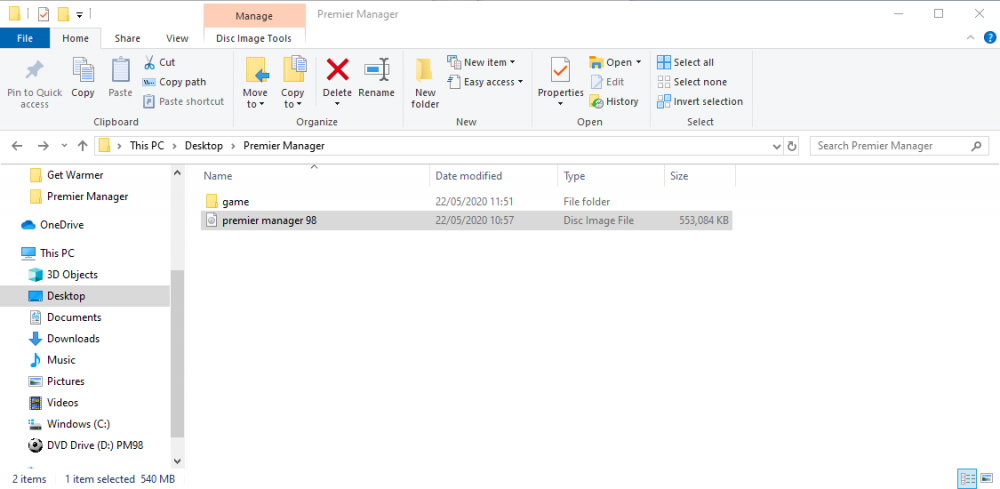1000x489 pixels.
Task: Click Pin to Quick access icon
Action: [x=34, y=83]
